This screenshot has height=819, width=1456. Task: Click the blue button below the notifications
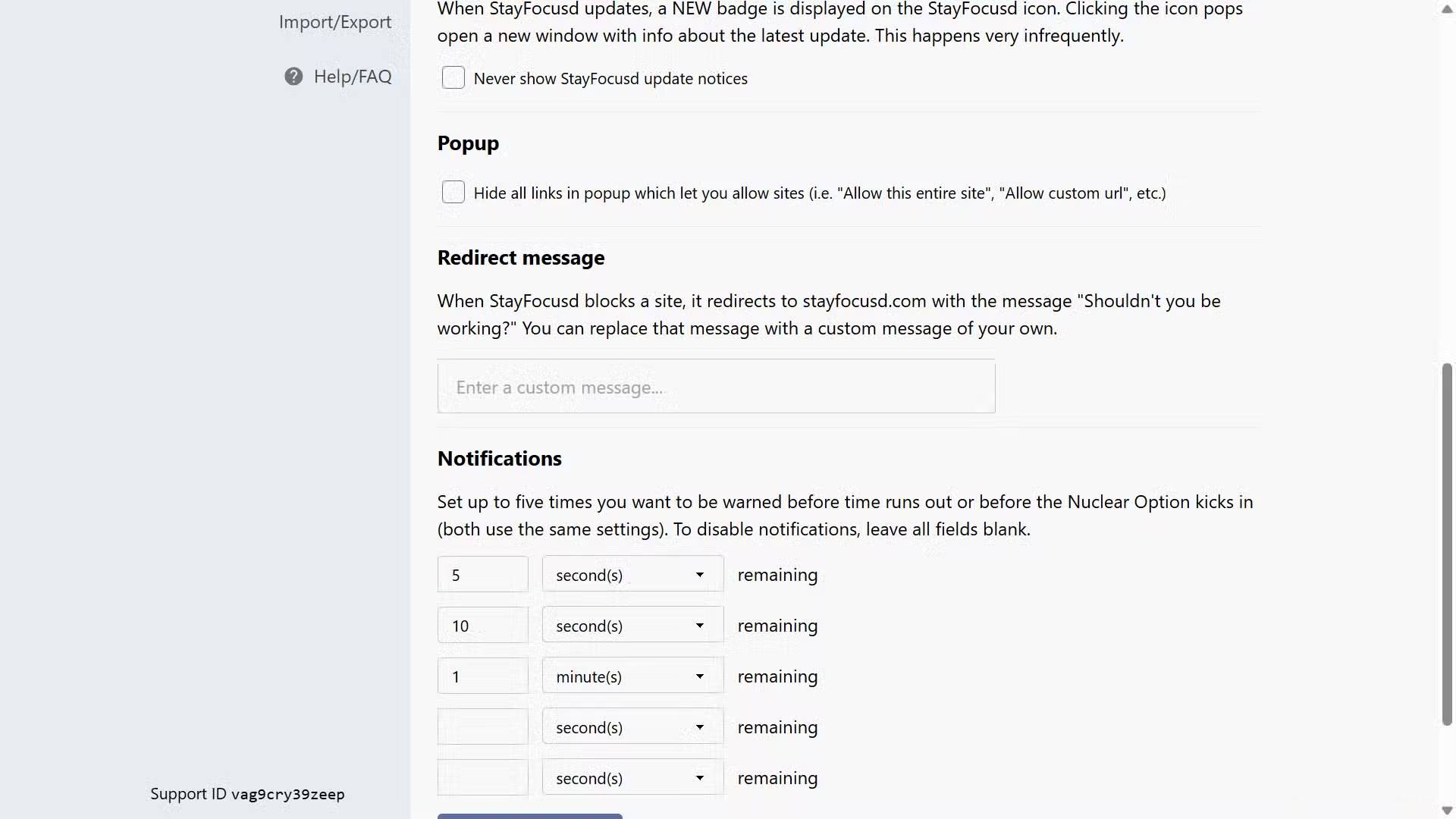coord(529,816)
